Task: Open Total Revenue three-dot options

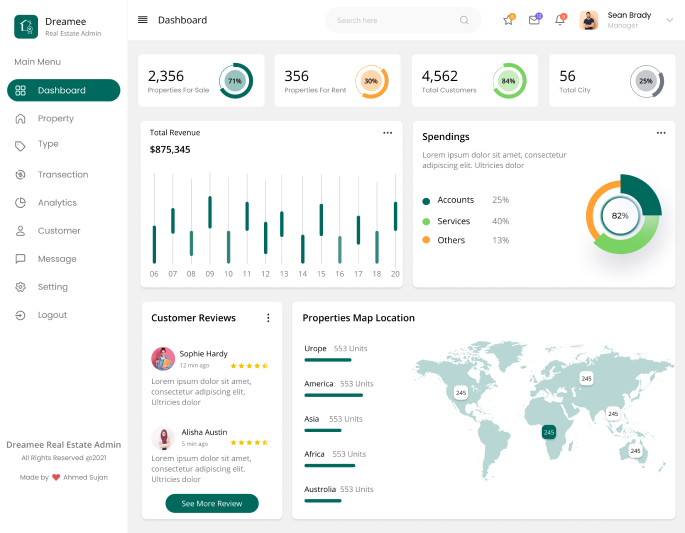Action: [387, 133]
